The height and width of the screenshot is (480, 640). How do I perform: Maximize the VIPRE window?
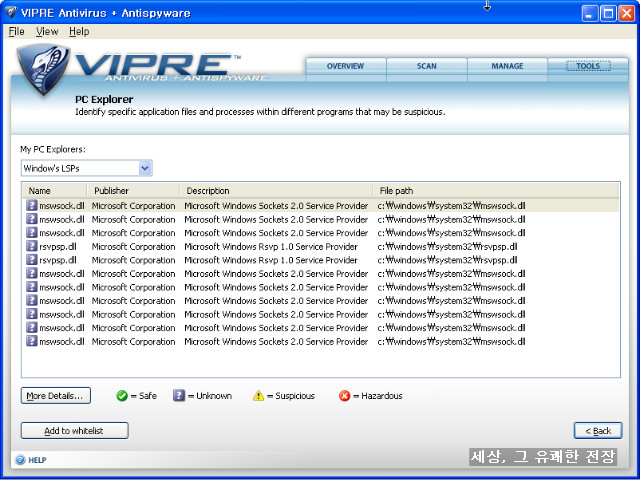pos(608,13)
